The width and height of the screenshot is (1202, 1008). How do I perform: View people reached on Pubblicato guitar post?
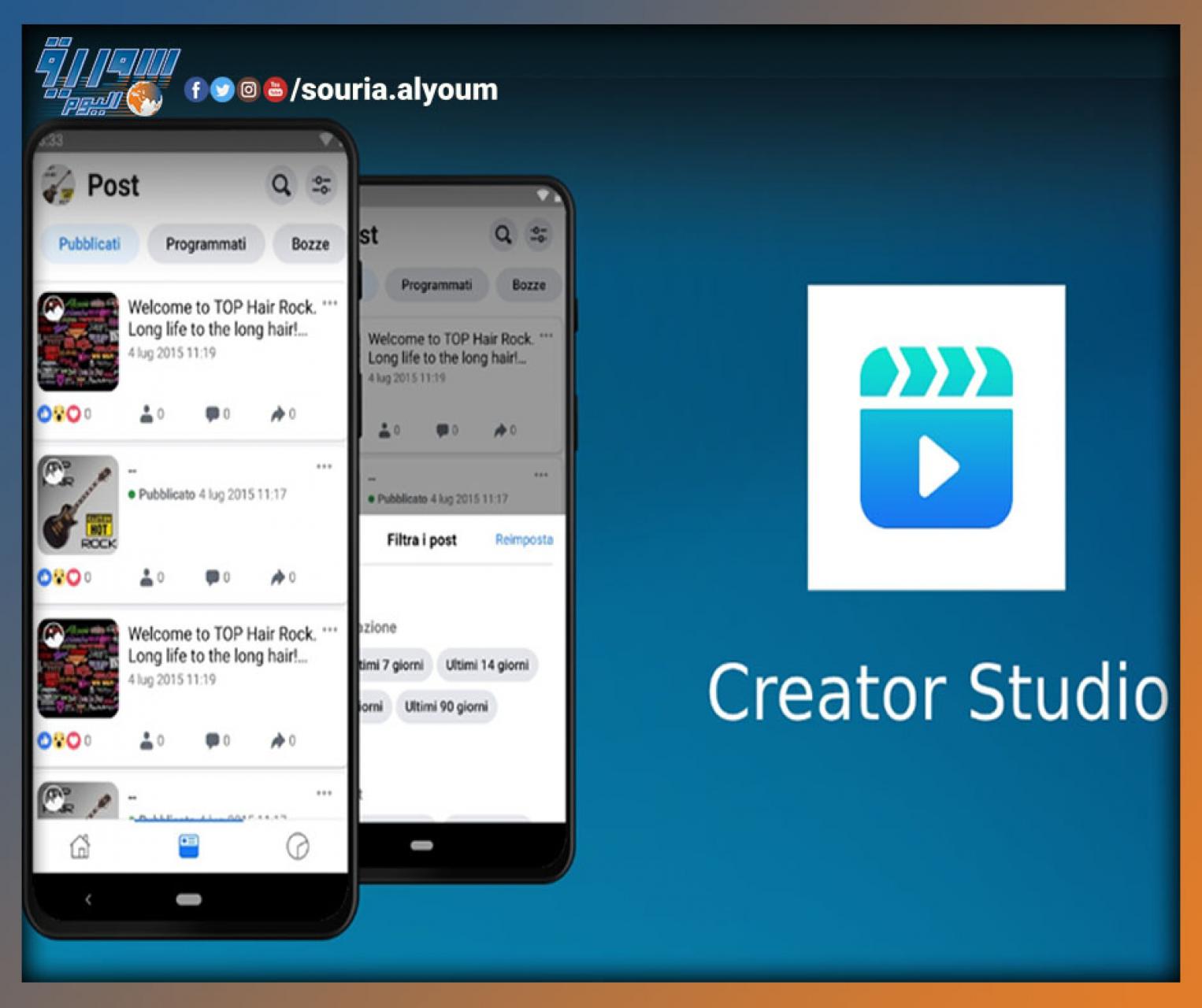pos(152,577)
